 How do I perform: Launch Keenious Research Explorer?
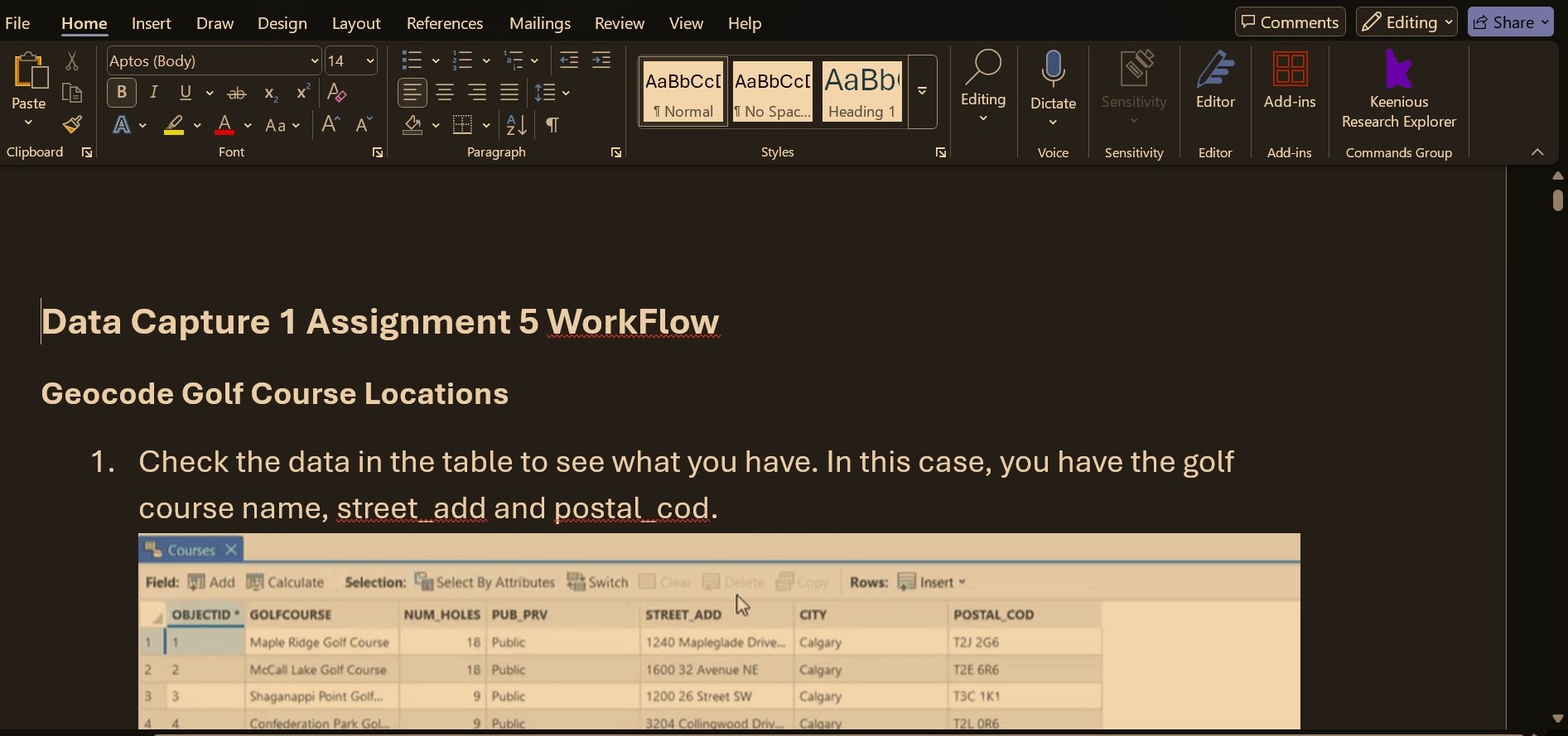[1398, 89]
